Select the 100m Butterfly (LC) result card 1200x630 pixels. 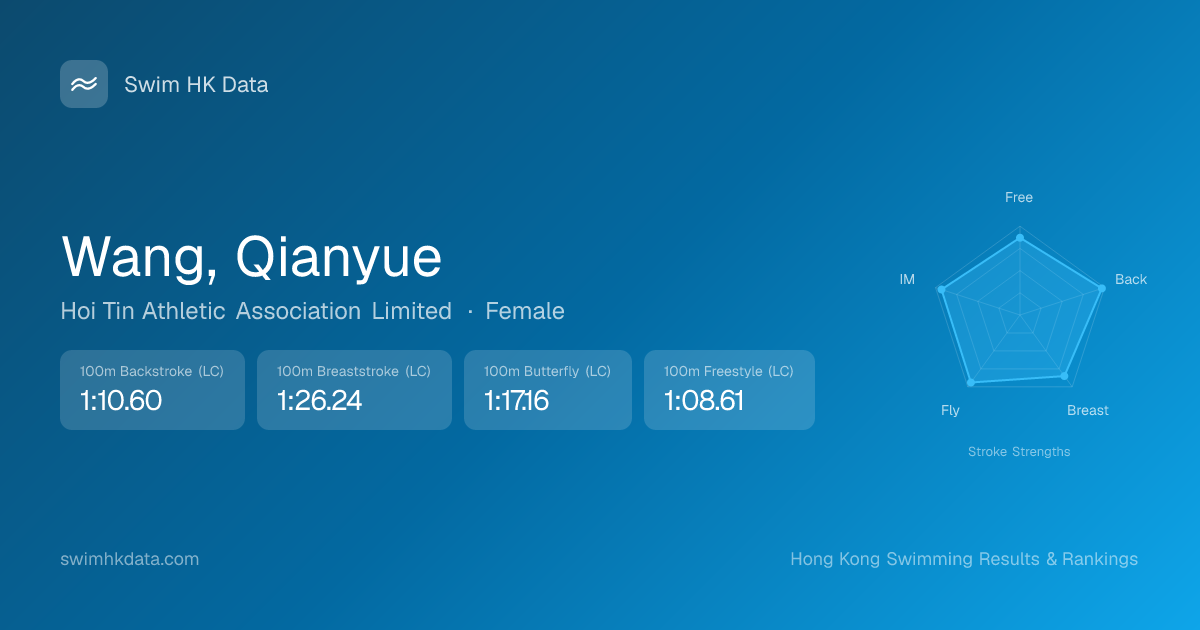click(x=547, y=390)
